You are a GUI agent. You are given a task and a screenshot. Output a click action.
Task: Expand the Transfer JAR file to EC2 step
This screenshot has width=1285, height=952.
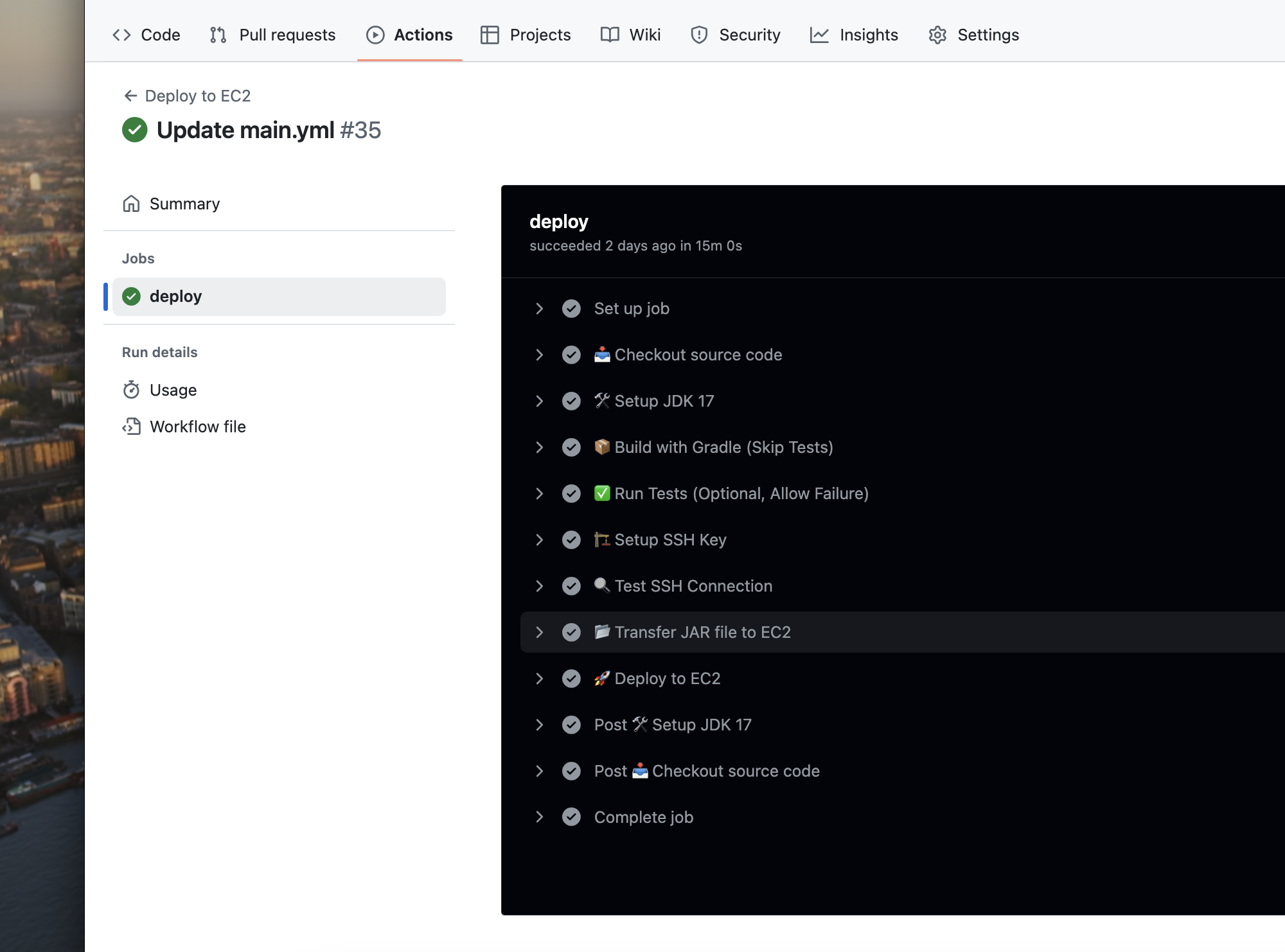(x=540, y=632)
